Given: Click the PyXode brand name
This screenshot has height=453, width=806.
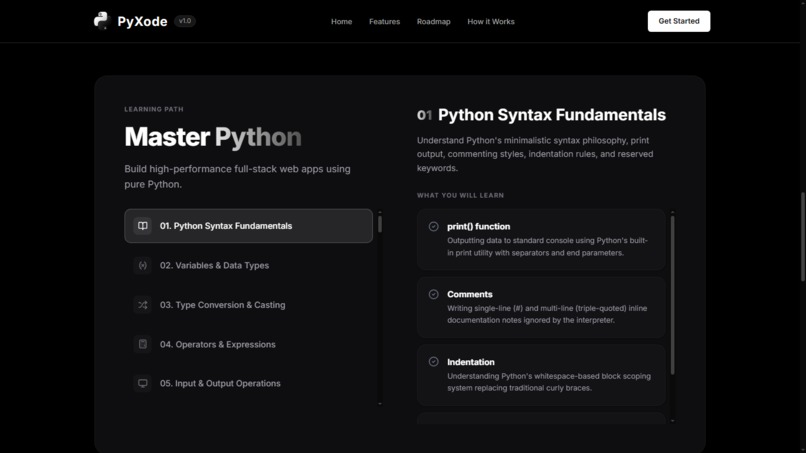Looking at the screenshot, I should (x=142, y=22).
